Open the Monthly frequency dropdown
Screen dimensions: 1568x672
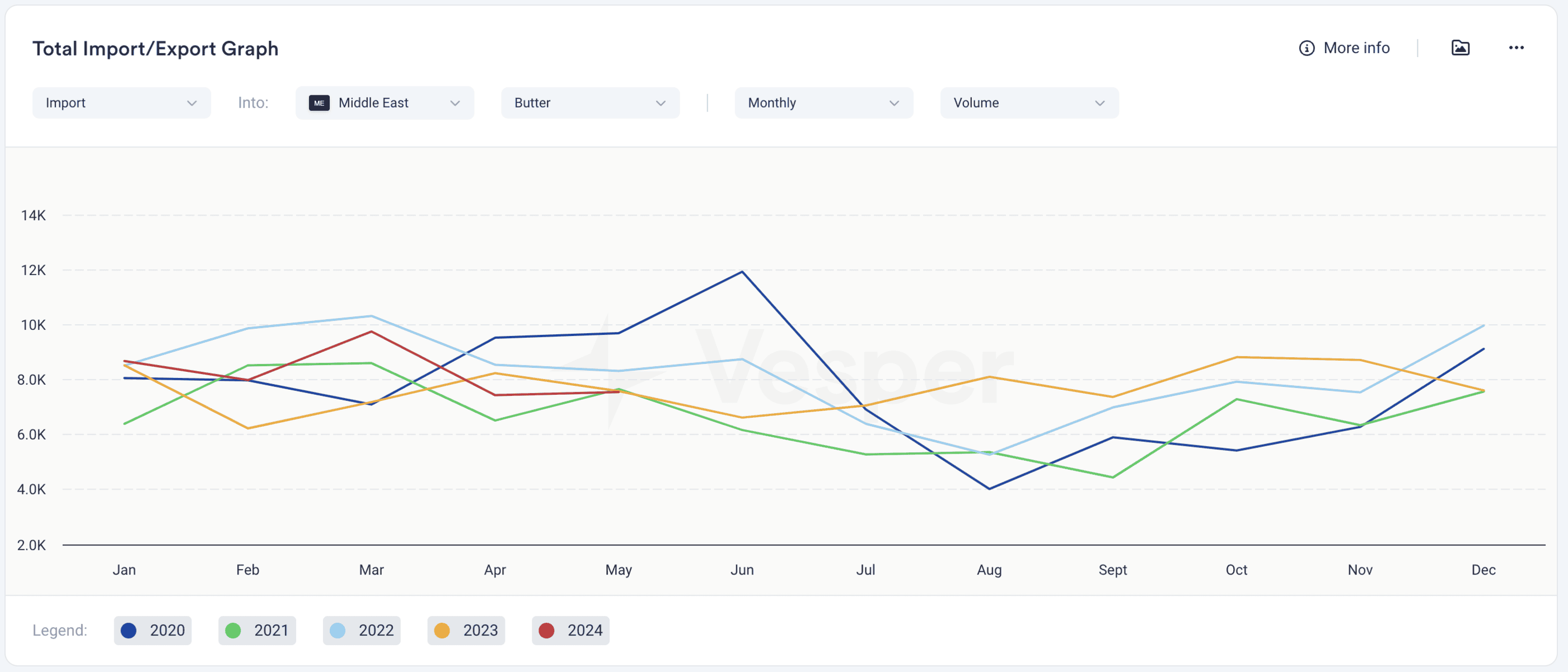click(823, 103)
